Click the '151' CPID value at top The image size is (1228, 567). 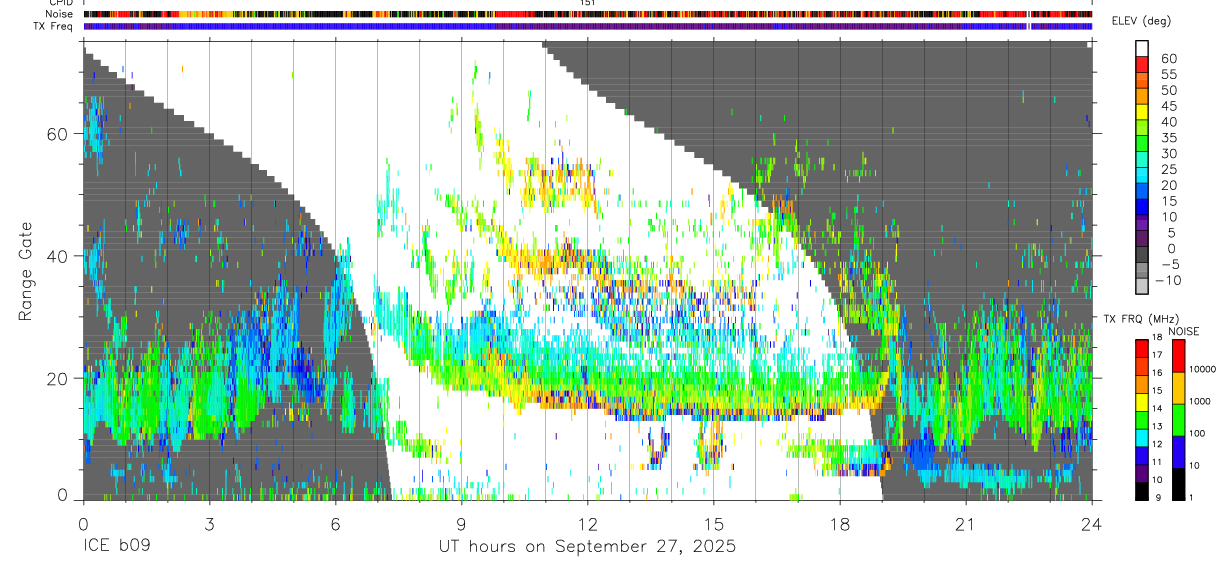click(x=588, y=3)
